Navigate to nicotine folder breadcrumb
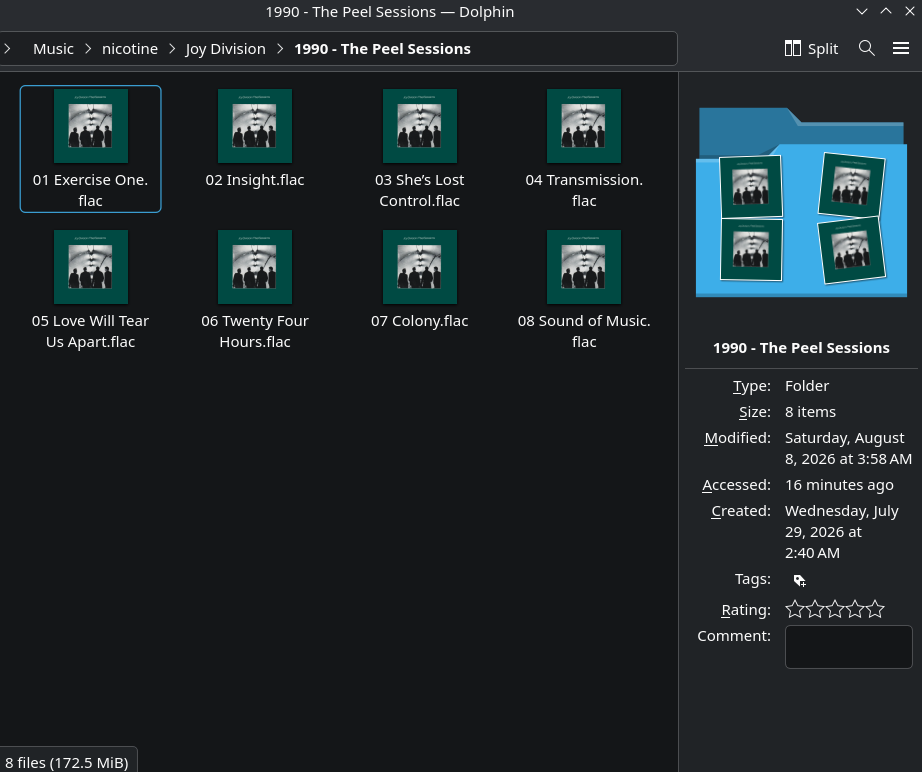Screen dimensions: 922x772 tap(130, 49)
